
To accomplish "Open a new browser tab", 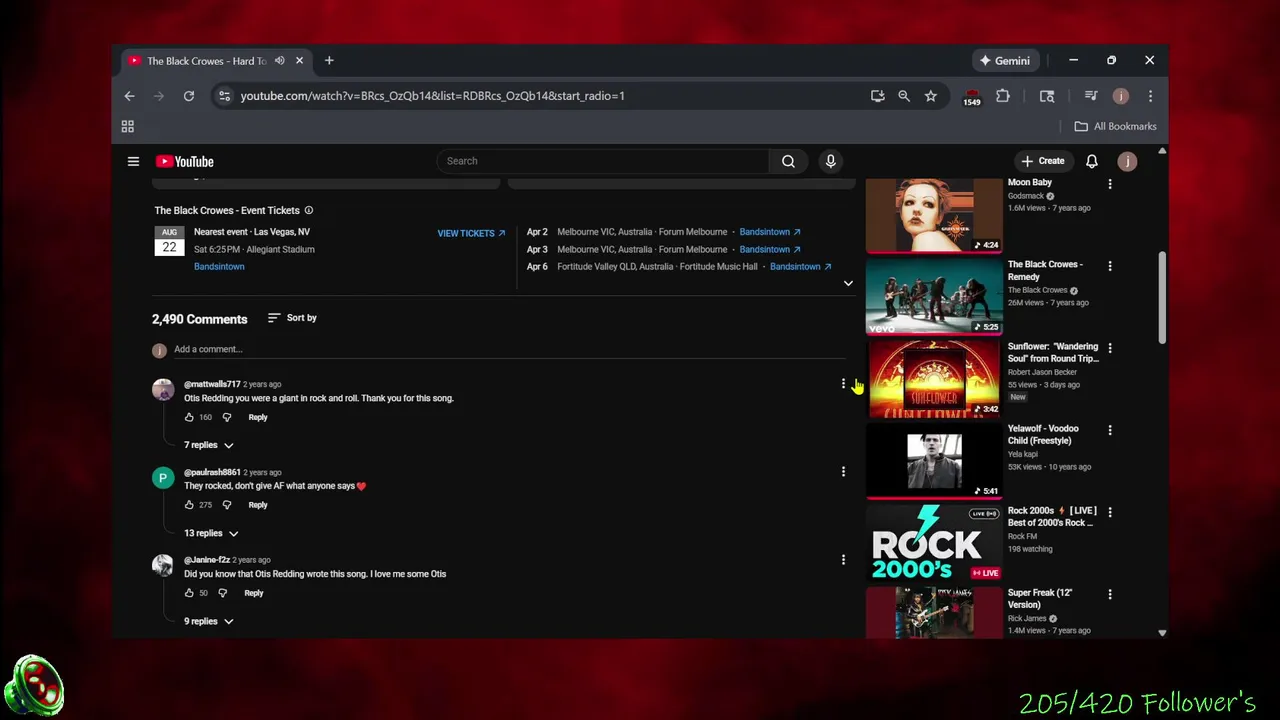I will (329, 61).
